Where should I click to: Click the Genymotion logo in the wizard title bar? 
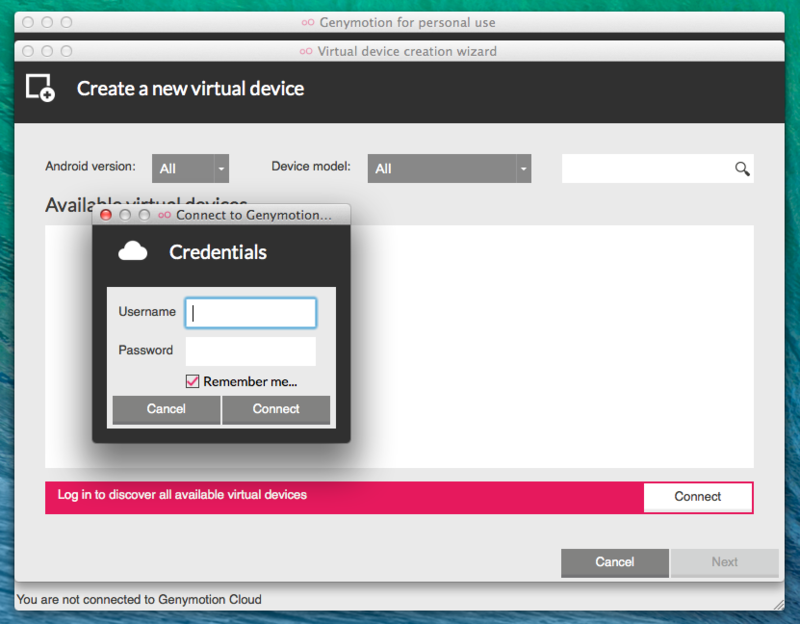[x=306, y=51]
